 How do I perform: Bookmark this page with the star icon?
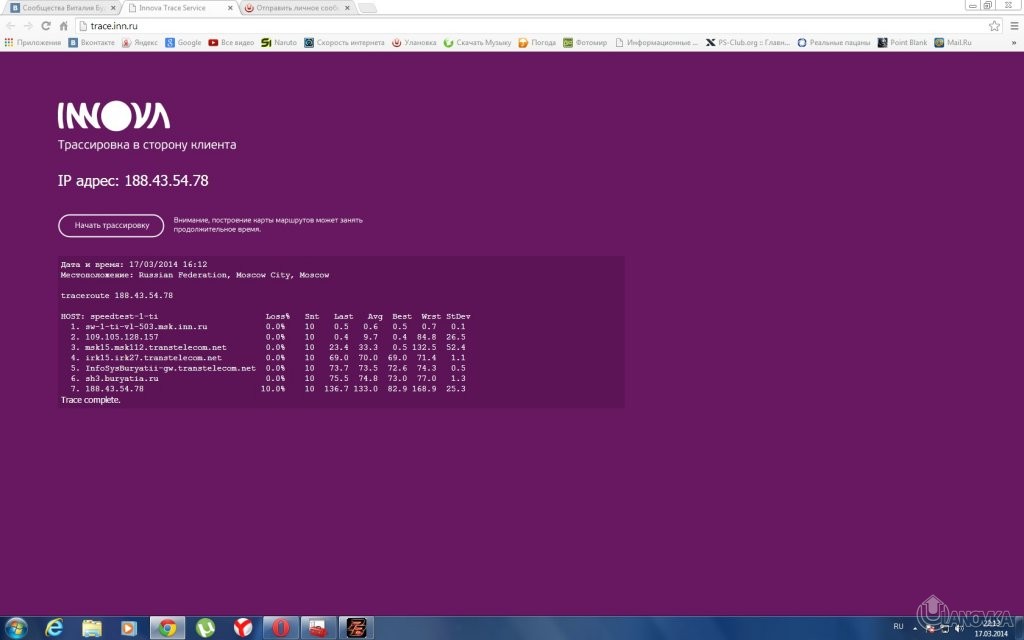(994, 26)
